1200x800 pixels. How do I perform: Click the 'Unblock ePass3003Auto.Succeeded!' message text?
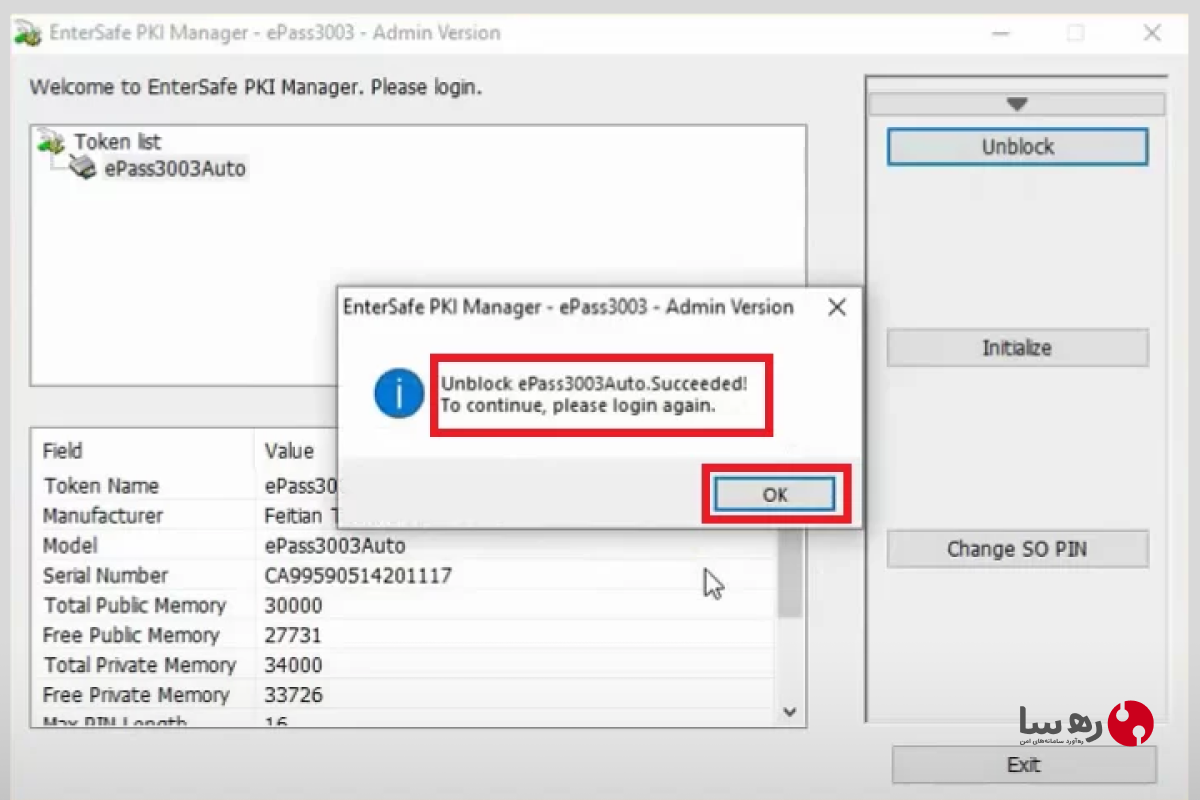(x=594, y=384)
